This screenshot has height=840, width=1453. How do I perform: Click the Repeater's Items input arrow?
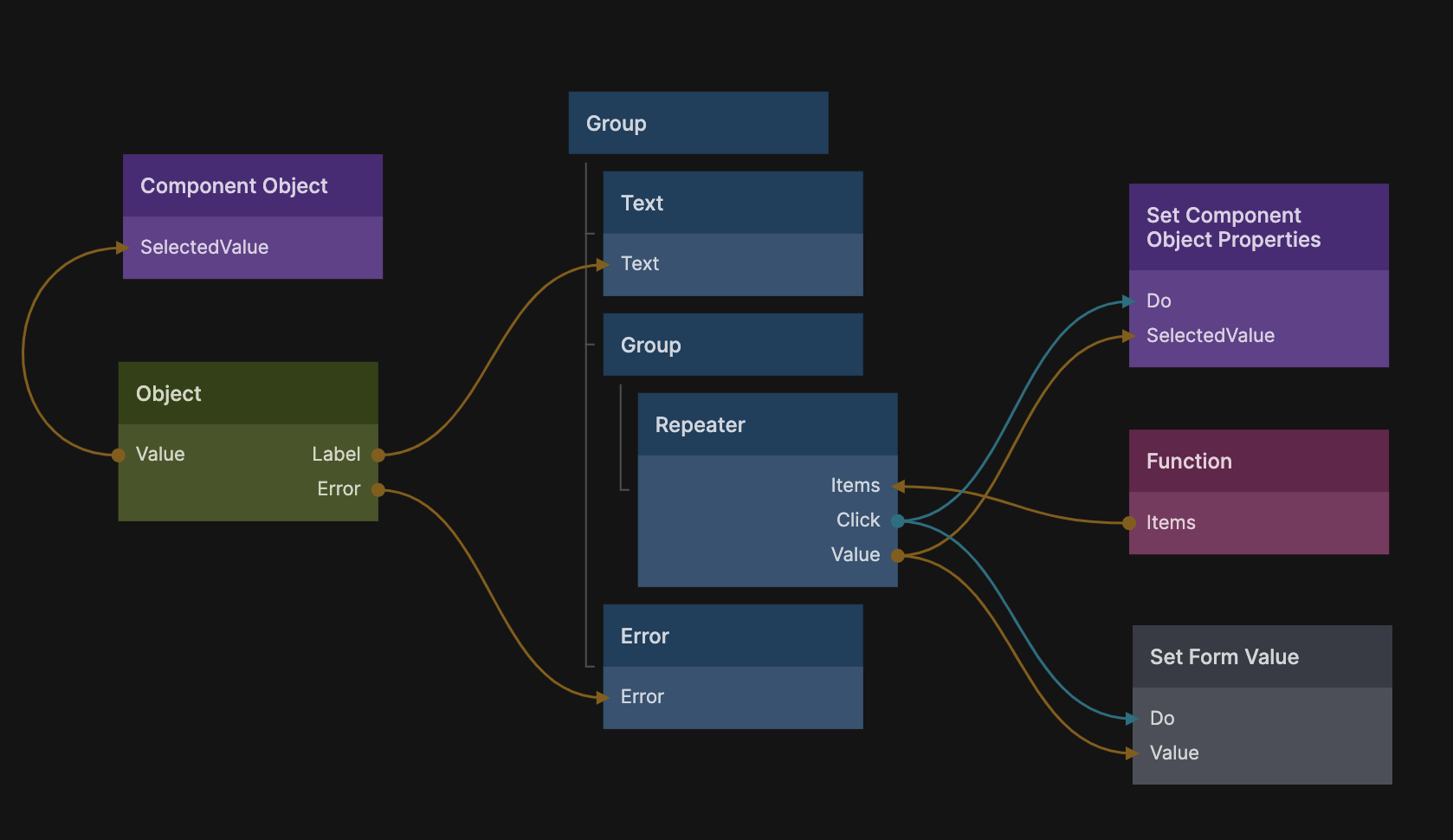(899, 486)
